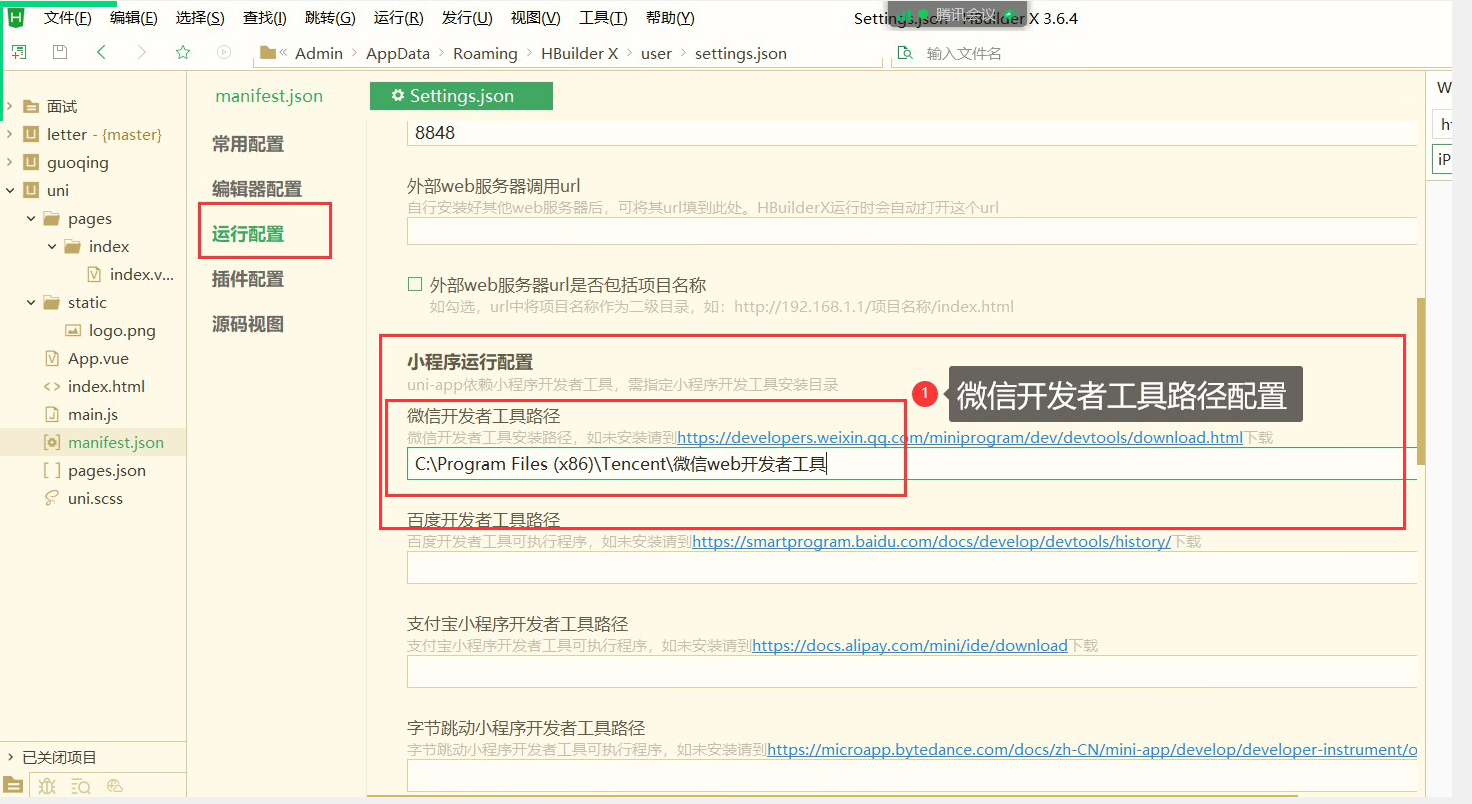Click the bookmark star icon
The height and width of the screenshot is (804, 1472).
pos(183,52)
